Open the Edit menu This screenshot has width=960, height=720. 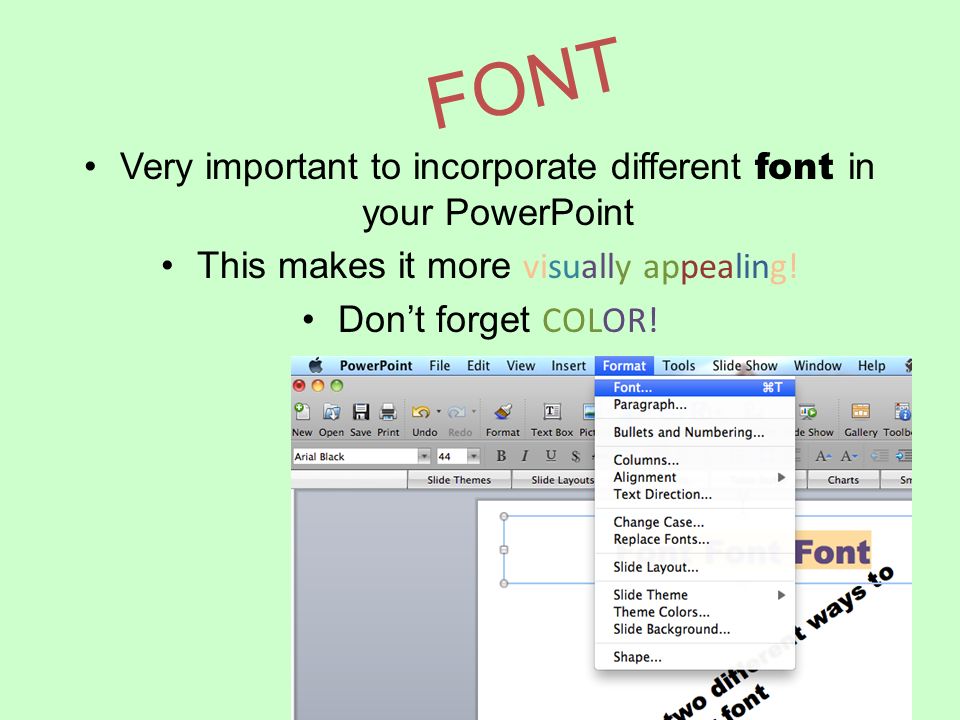pyautogui.click(x=478, y=366)
